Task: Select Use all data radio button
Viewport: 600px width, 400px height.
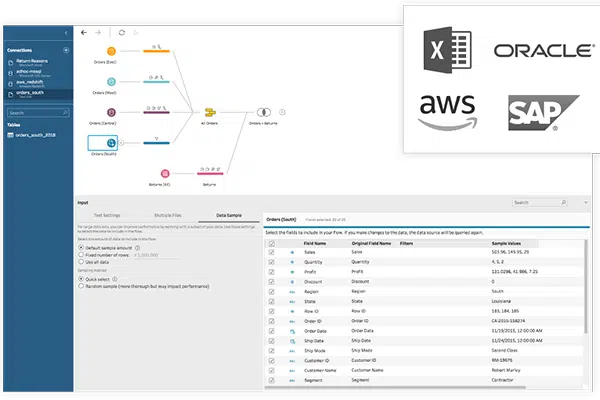Action: tap(81, 262)
